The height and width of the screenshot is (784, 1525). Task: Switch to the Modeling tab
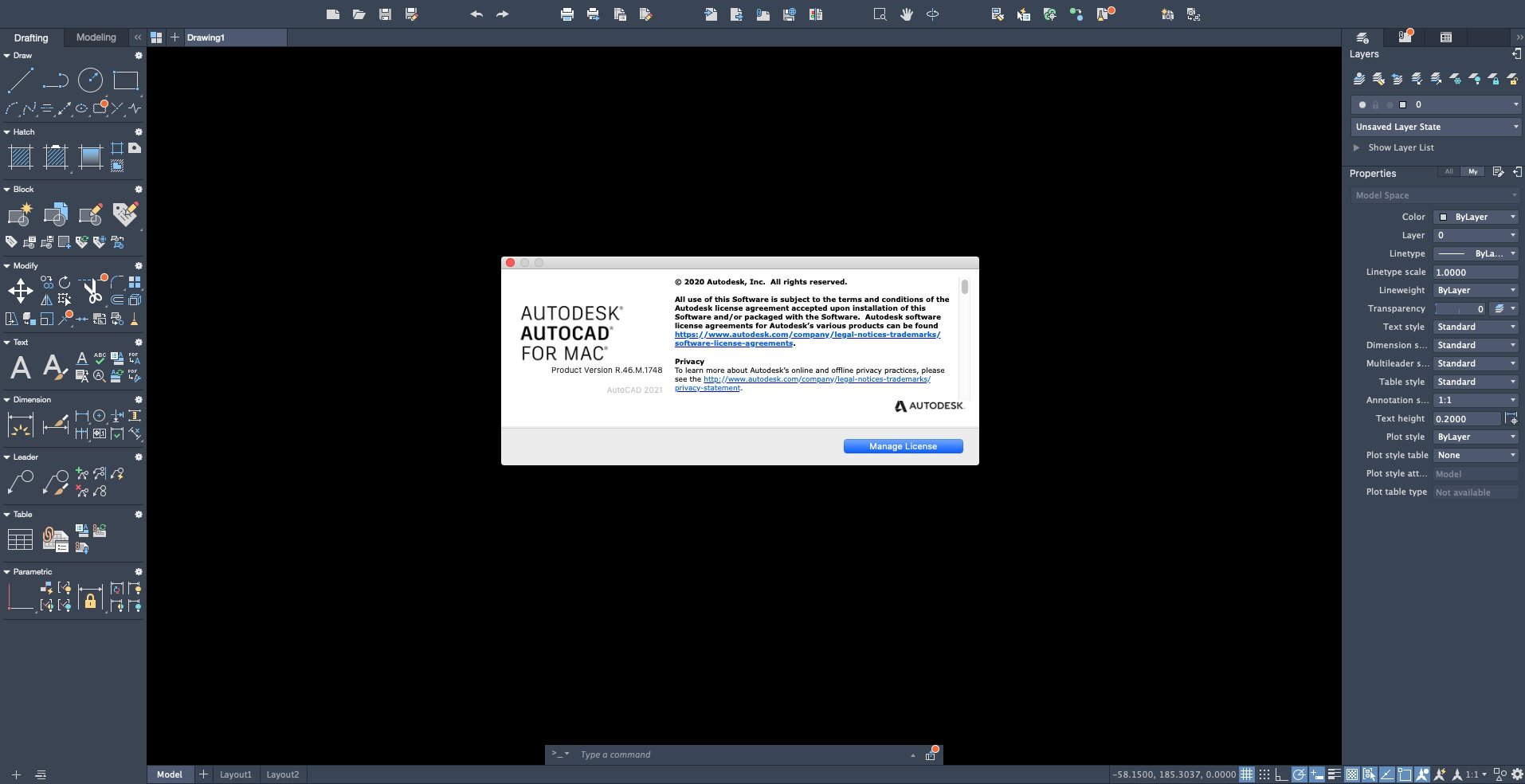click(x=96, y=37)
